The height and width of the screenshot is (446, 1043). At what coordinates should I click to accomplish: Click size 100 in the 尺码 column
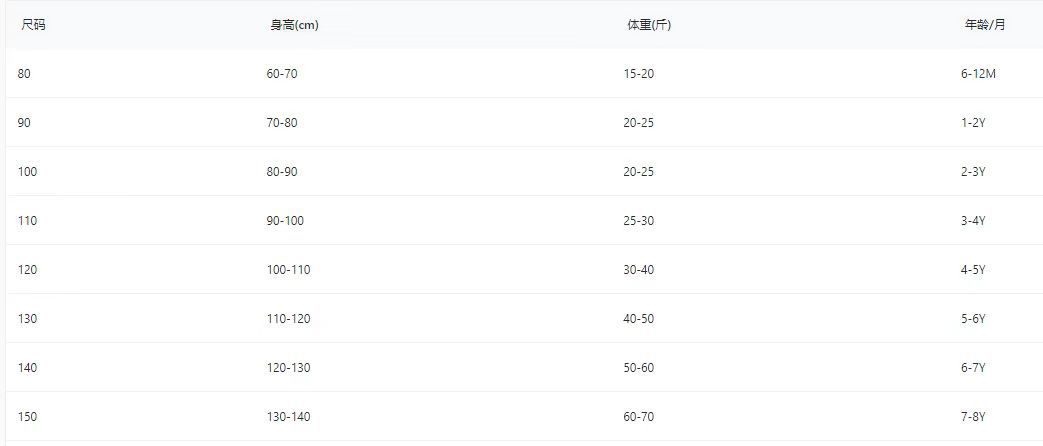(27, 172)
